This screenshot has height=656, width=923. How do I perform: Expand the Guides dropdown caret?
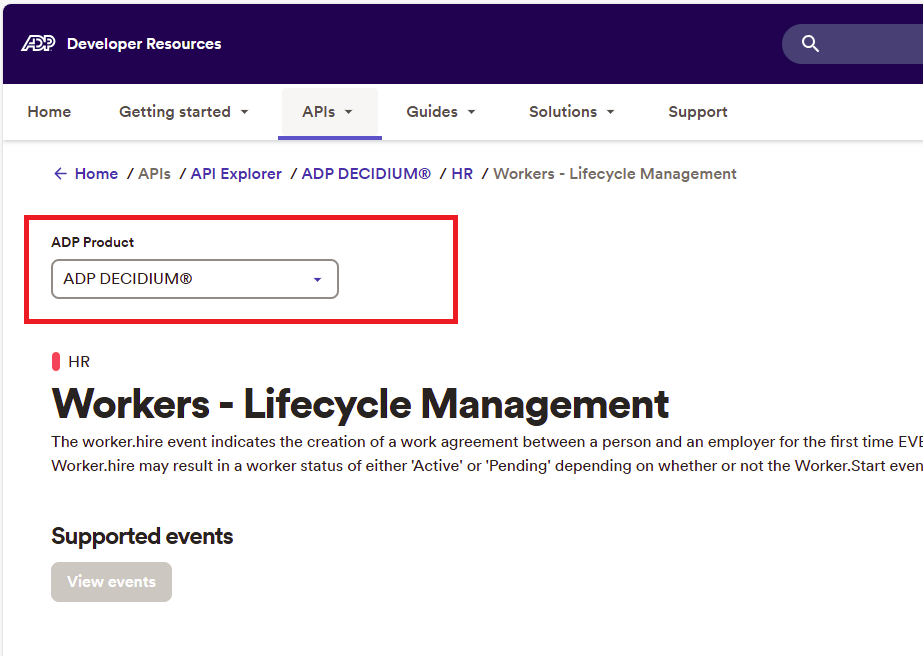(471, 112)
